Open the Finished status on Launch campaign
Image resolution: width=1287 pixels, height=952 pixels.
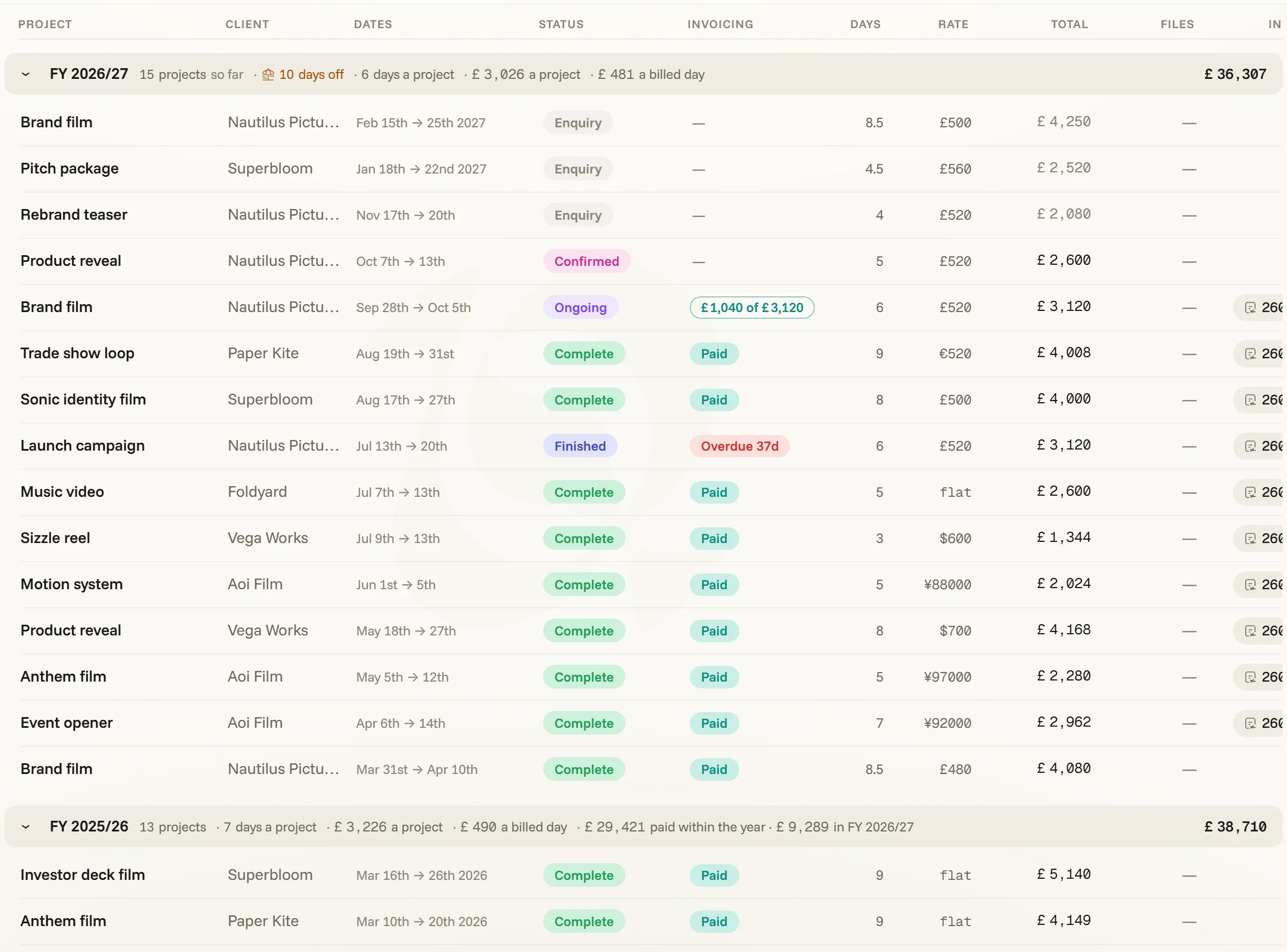click(x=580, y=446)
